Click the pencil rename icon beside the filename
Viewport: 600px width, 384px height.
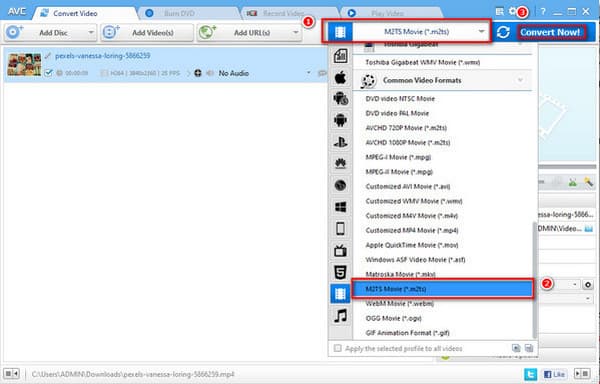[47, 56]
